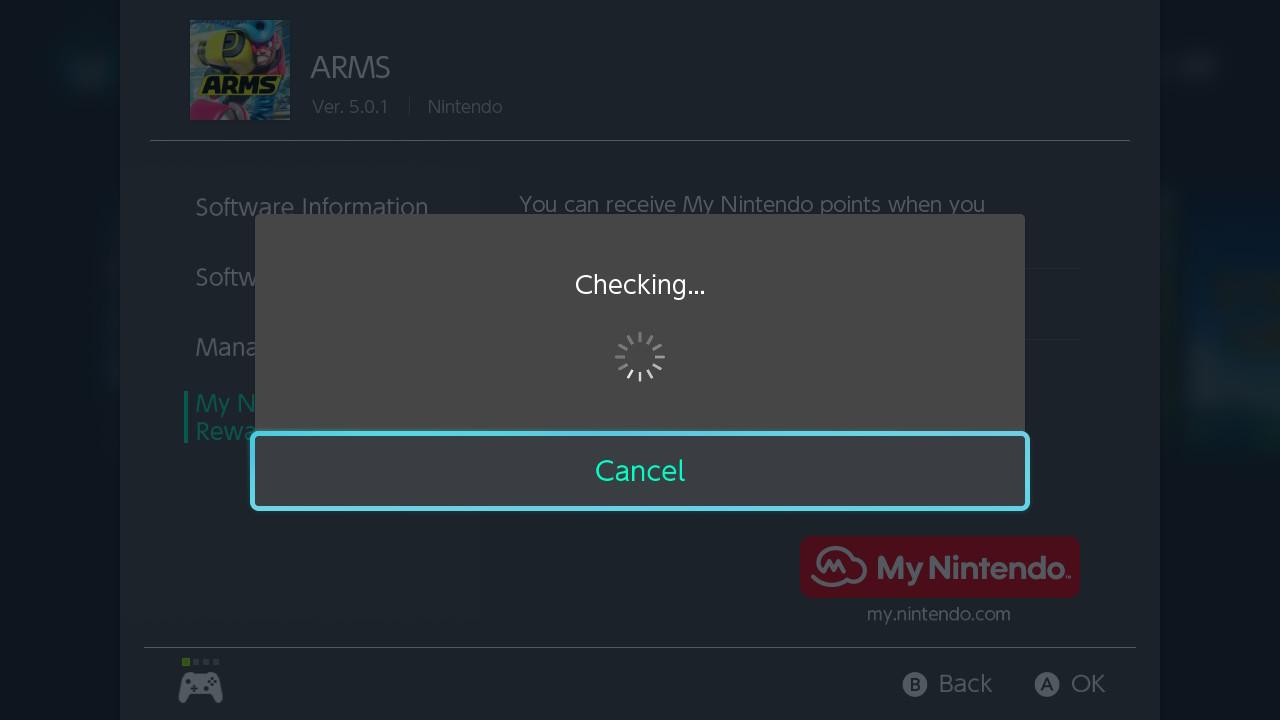Select the ARMS game icon thumbnail
Screen dimensions: 1280x720
tap(240, 70)
